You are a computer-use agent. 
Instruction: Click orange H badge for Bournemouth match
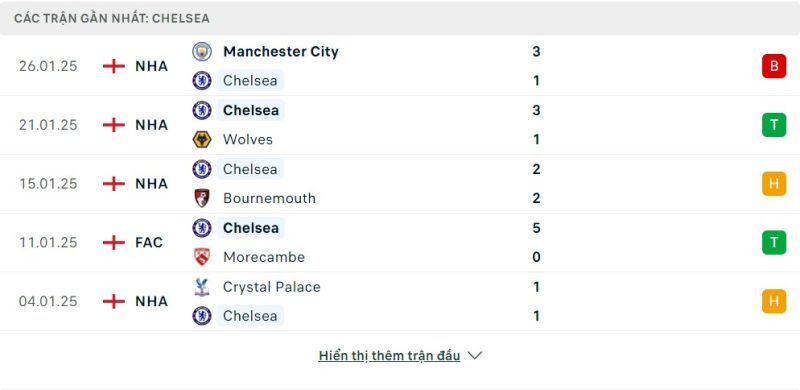774,183
